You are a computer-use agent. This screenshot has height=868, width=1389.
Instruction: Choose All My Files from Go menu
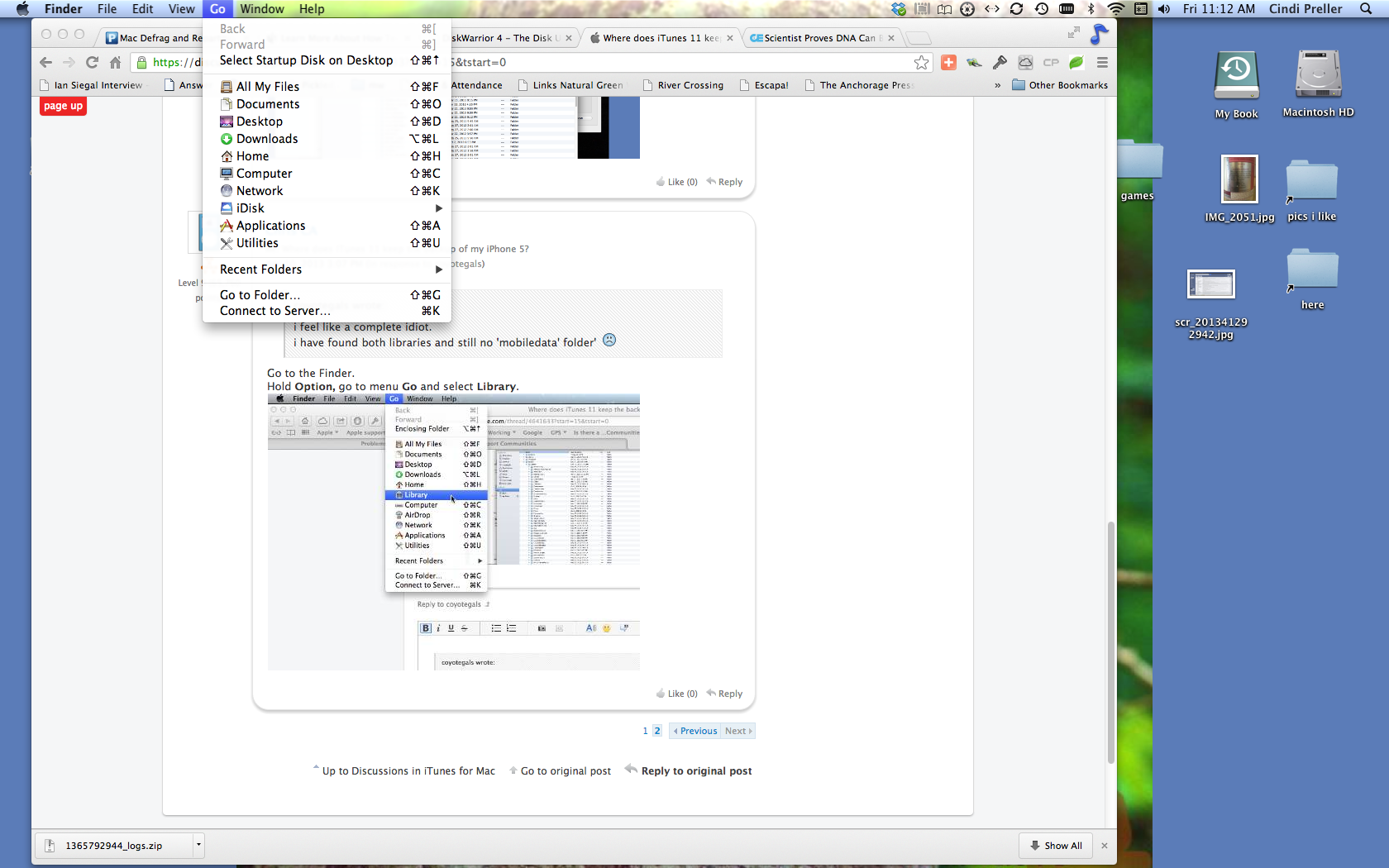pyautogui.click(x=327, y=87)
